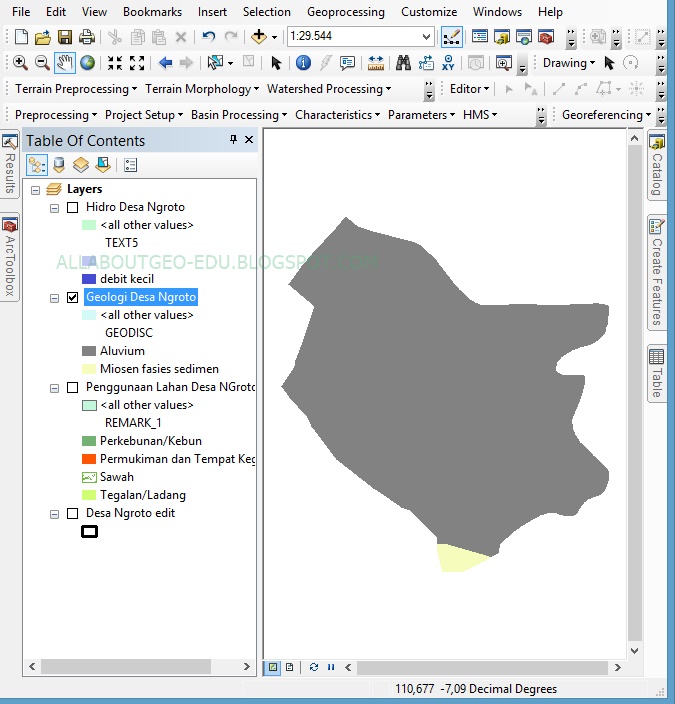The height and width of the screenshot is (704, 675).
Task: Toggle Hidro Desa Ngroto layer checkbox
Action: (x=72, y=207)
